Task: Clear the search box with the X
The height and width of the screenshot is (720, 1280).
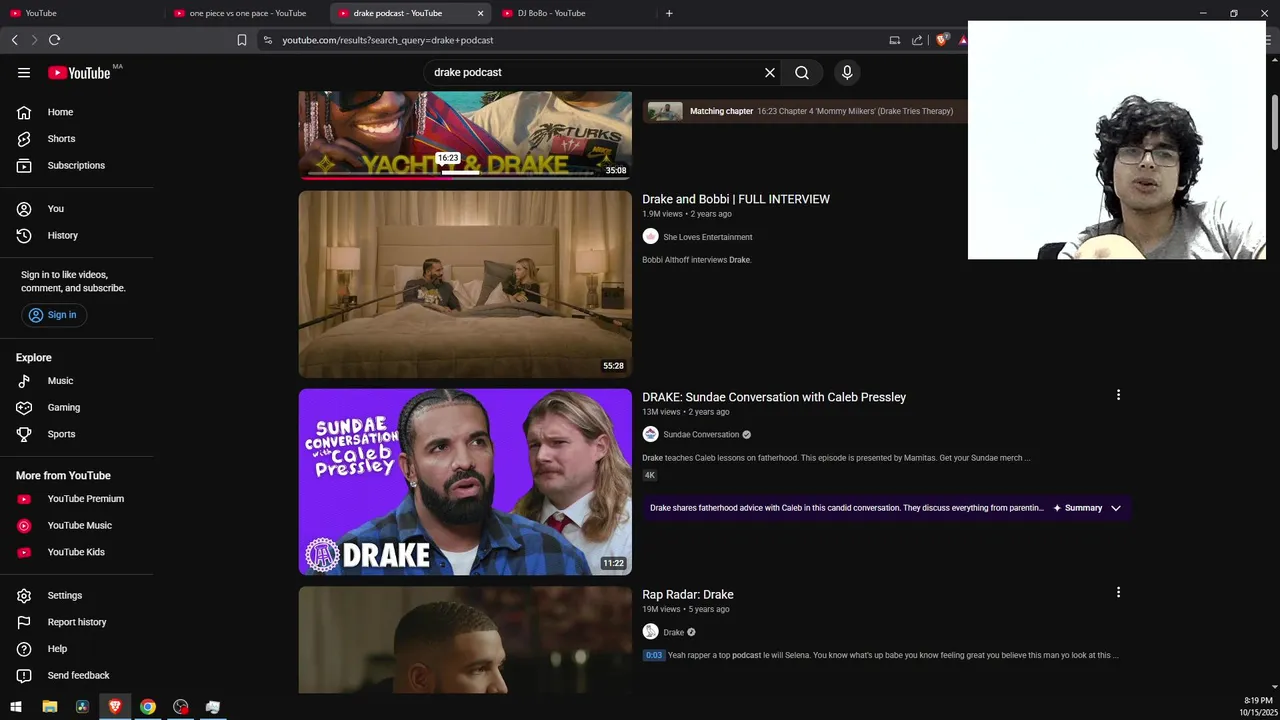Action: pyautogui.click(x=770, y=72)
